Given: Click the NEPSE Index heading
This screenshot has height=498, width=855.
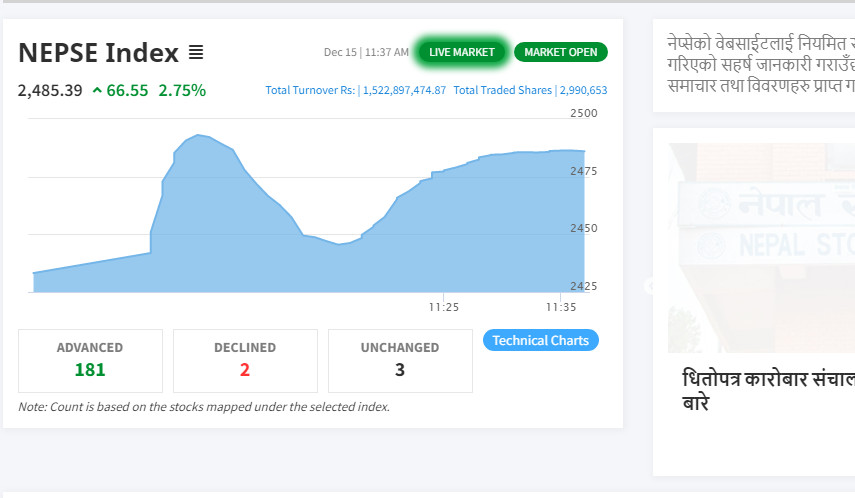Looking at the screenshot, I should coord(98,52).
